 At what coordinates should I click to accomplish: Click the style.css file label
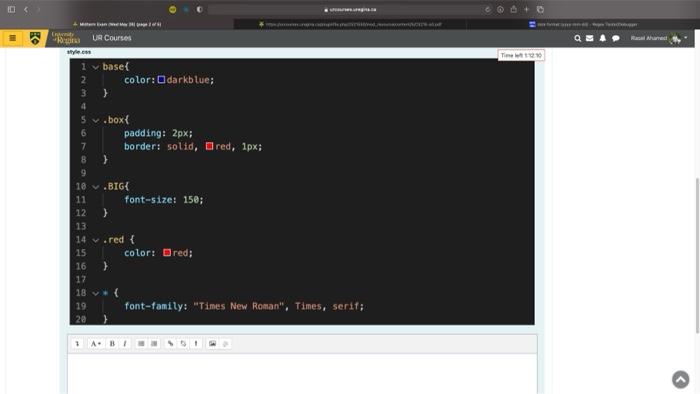[x=79, y=52]
